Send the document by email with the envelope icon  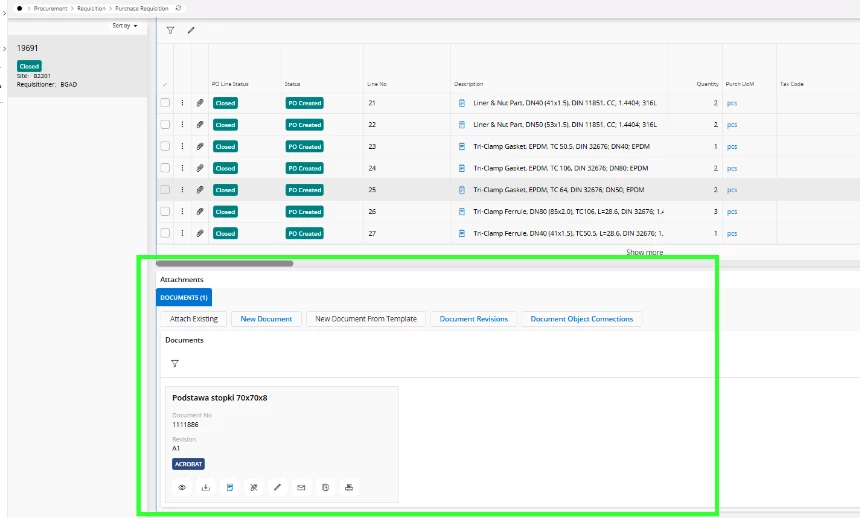pyautogui.click(x=301, y=487)
